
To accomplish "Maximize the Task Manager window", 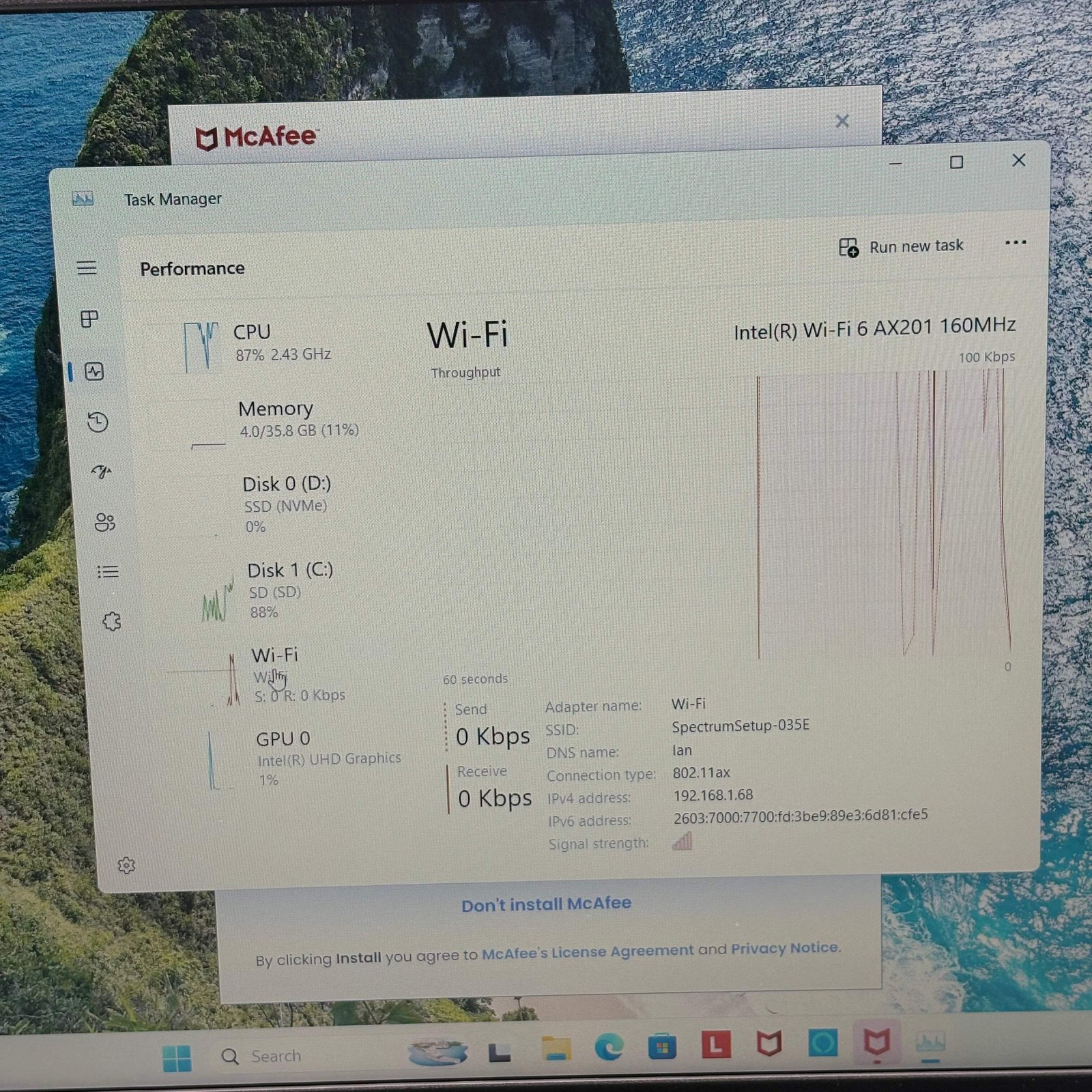I will tap(956, 162).
